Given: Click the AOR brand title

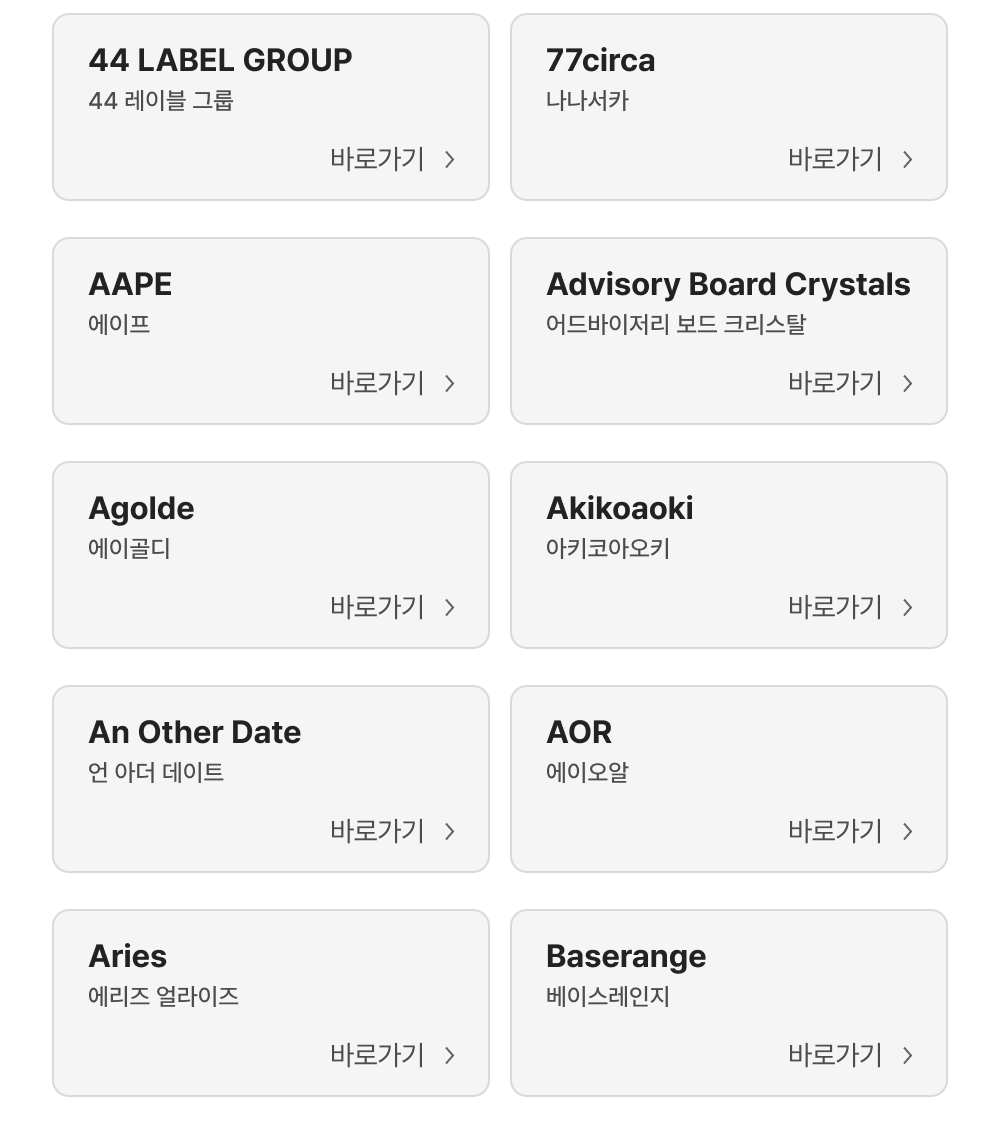Looking at the screenshot, I should click(x=579, y=732).
